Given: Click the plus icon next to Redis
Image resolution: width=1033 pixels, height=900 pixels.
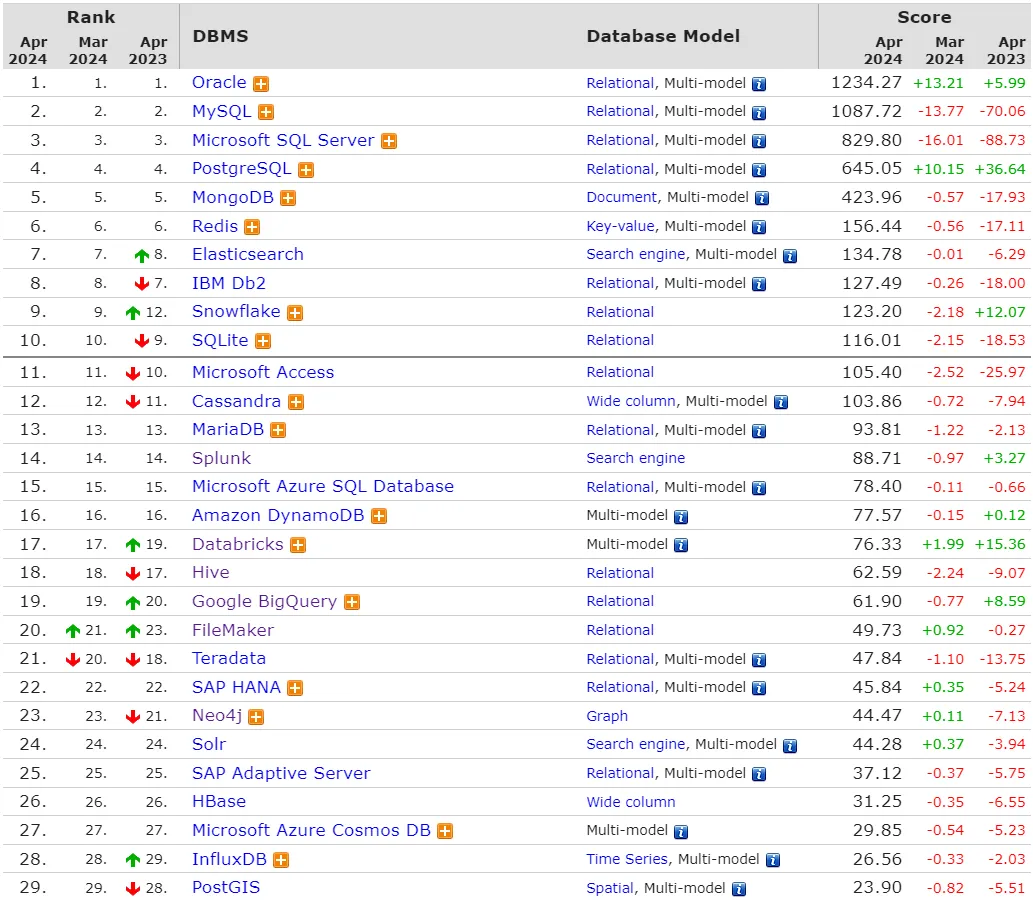Looking at the screenshot, I should pyautogui.click(x=252, y=227).
